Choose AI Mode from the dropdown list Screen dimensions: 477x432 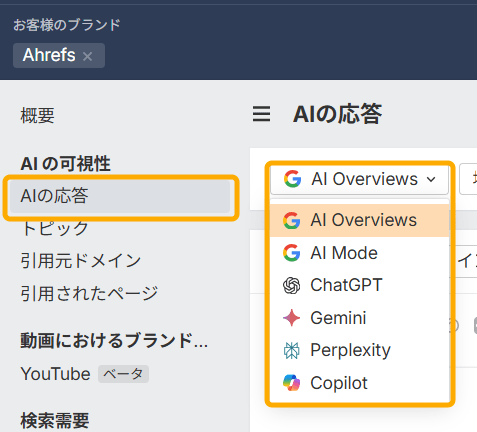pos(359,253)
